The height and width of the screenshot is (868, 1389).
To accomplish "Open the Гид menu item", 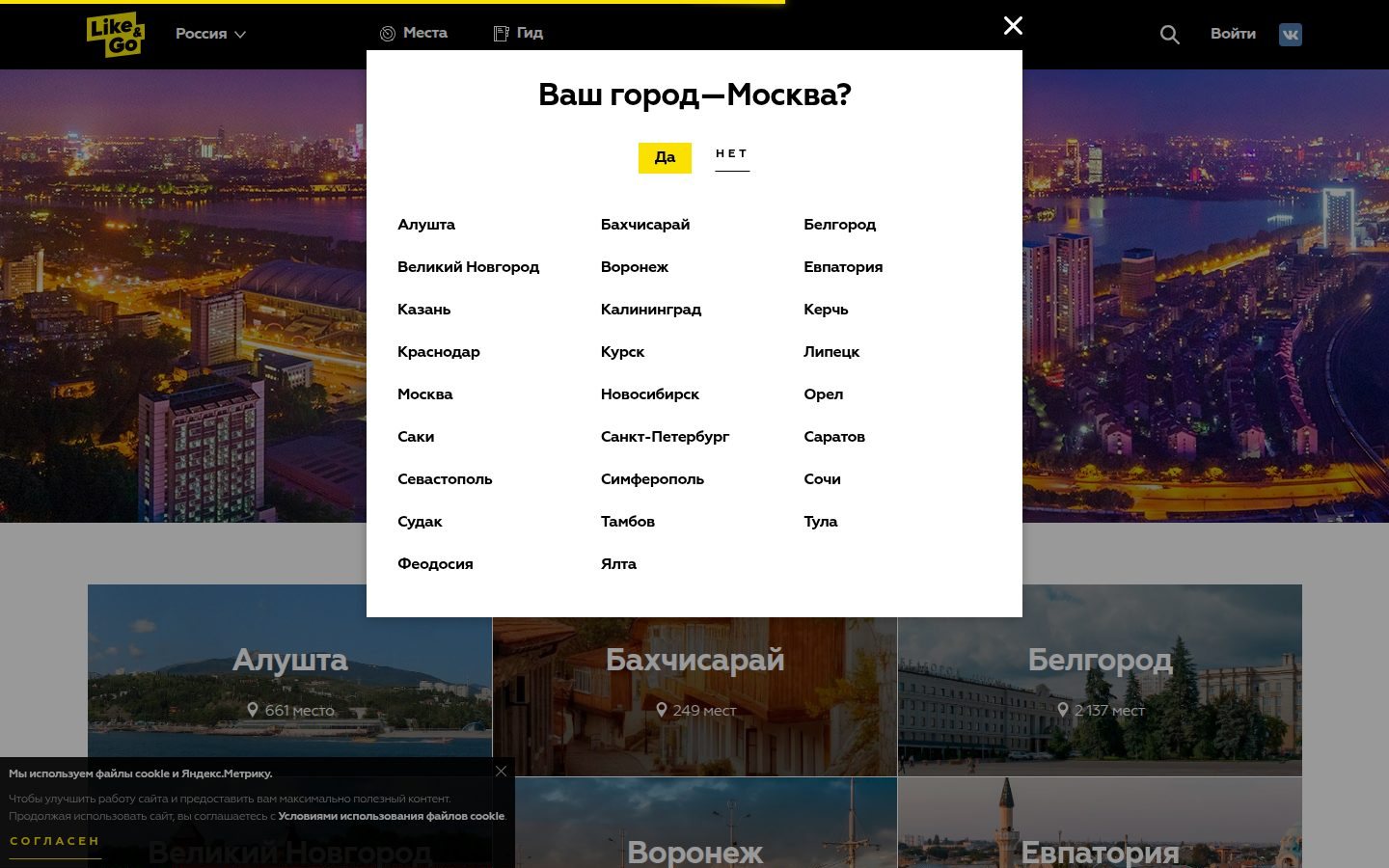I will (x=518, y=33).
